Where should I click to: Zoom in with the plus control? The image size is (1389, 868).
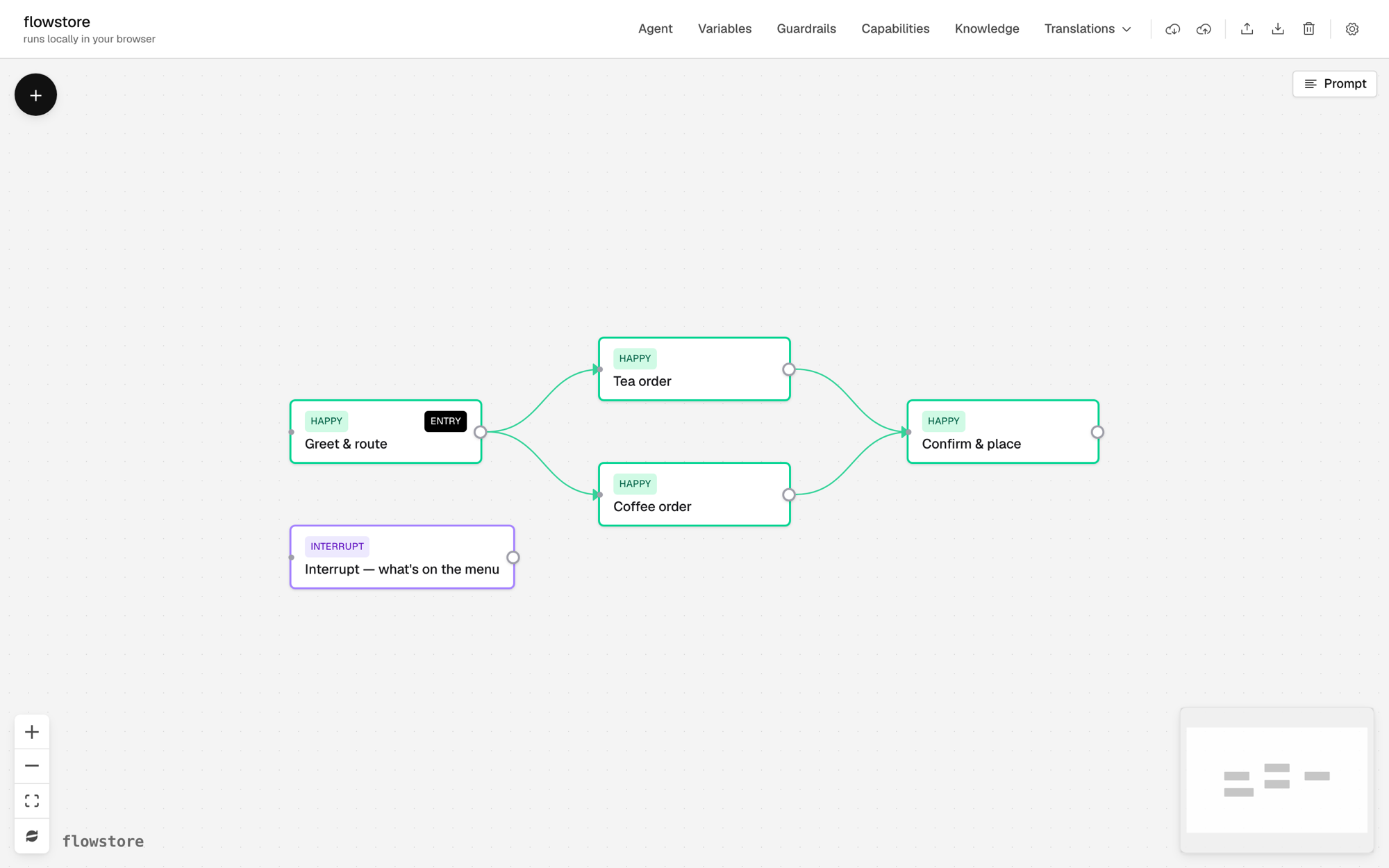click(32, 732)
